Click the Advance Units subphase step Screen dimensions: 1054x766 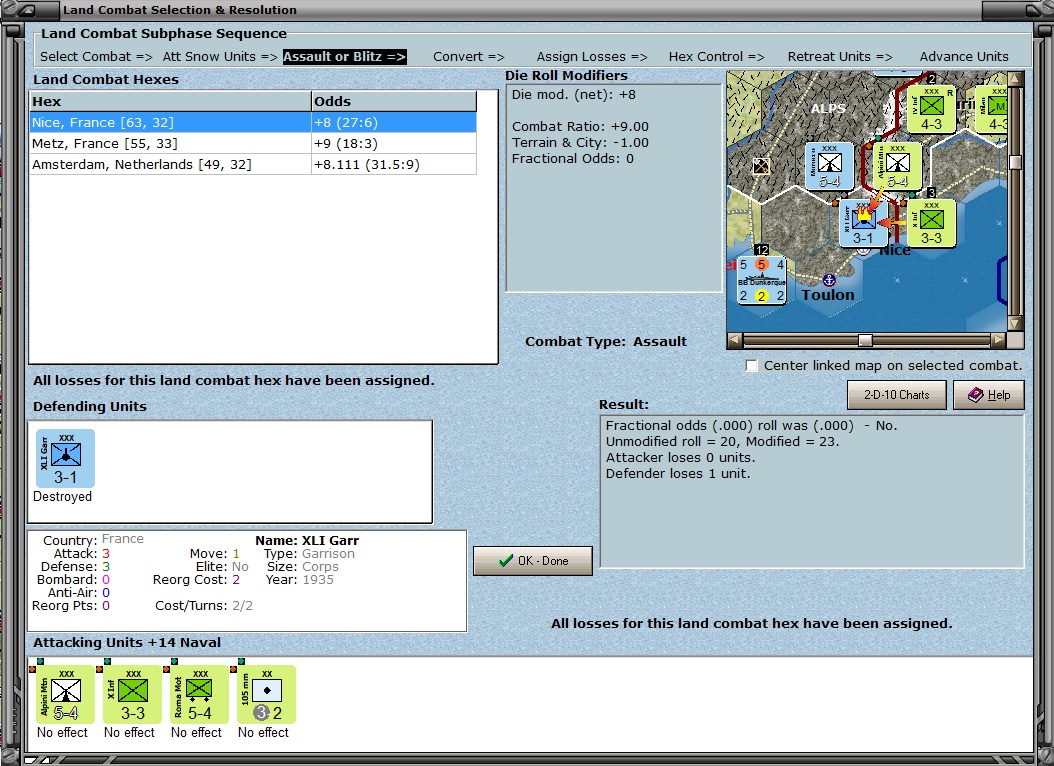coord(964,56)
